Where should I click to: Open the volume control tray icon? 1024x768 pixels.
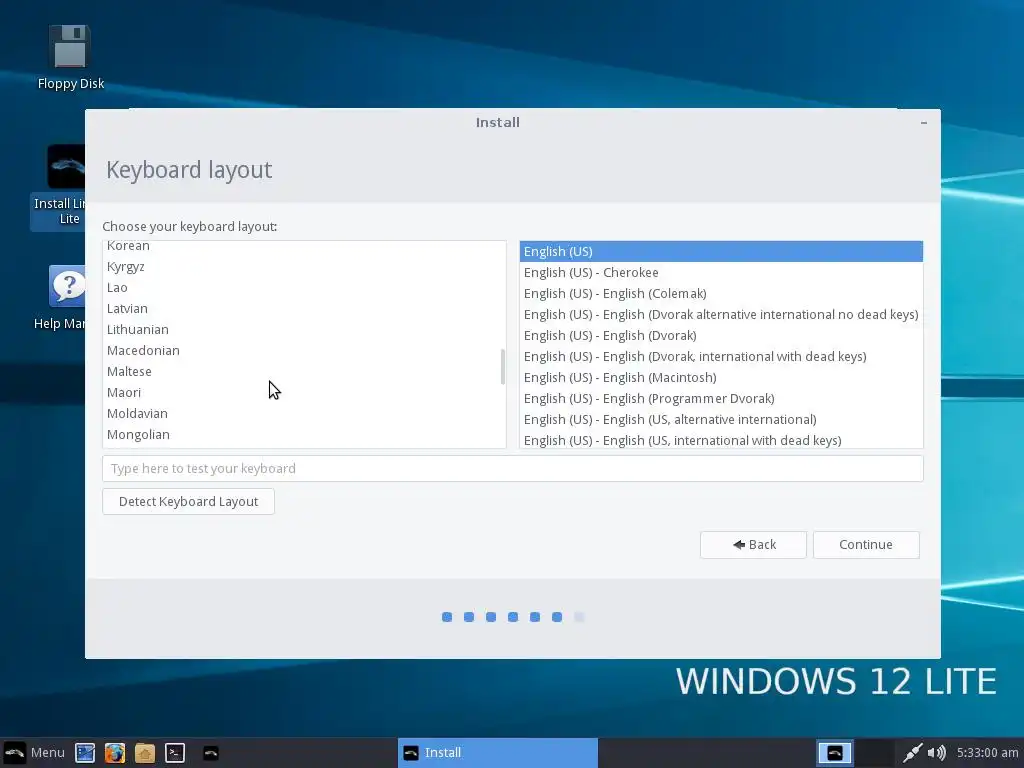936,753
